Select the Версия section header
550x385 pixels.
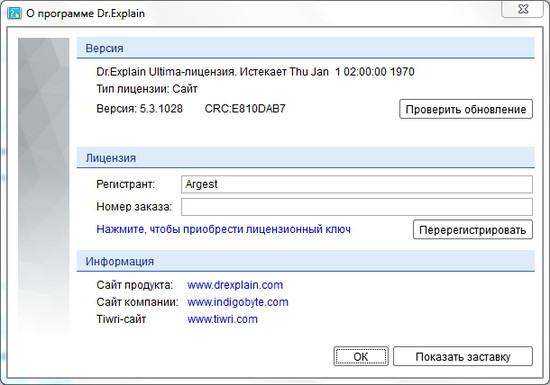(306, 48)
